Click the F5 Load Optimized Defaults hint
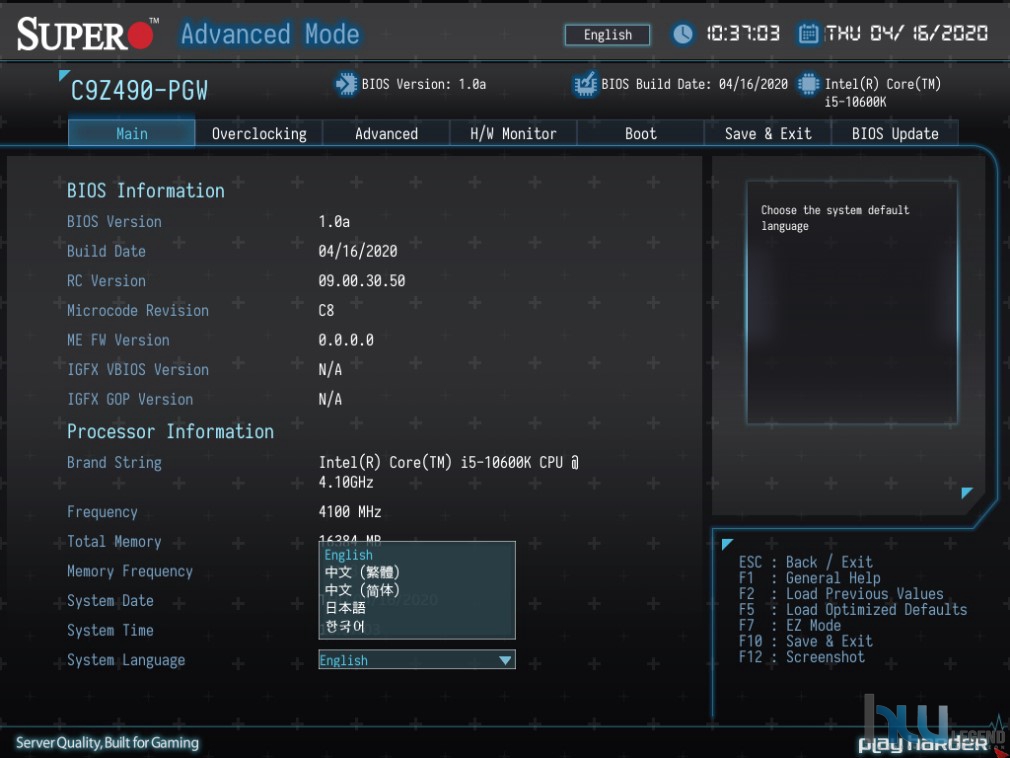 pyautogui.click(x=853, y=609)
